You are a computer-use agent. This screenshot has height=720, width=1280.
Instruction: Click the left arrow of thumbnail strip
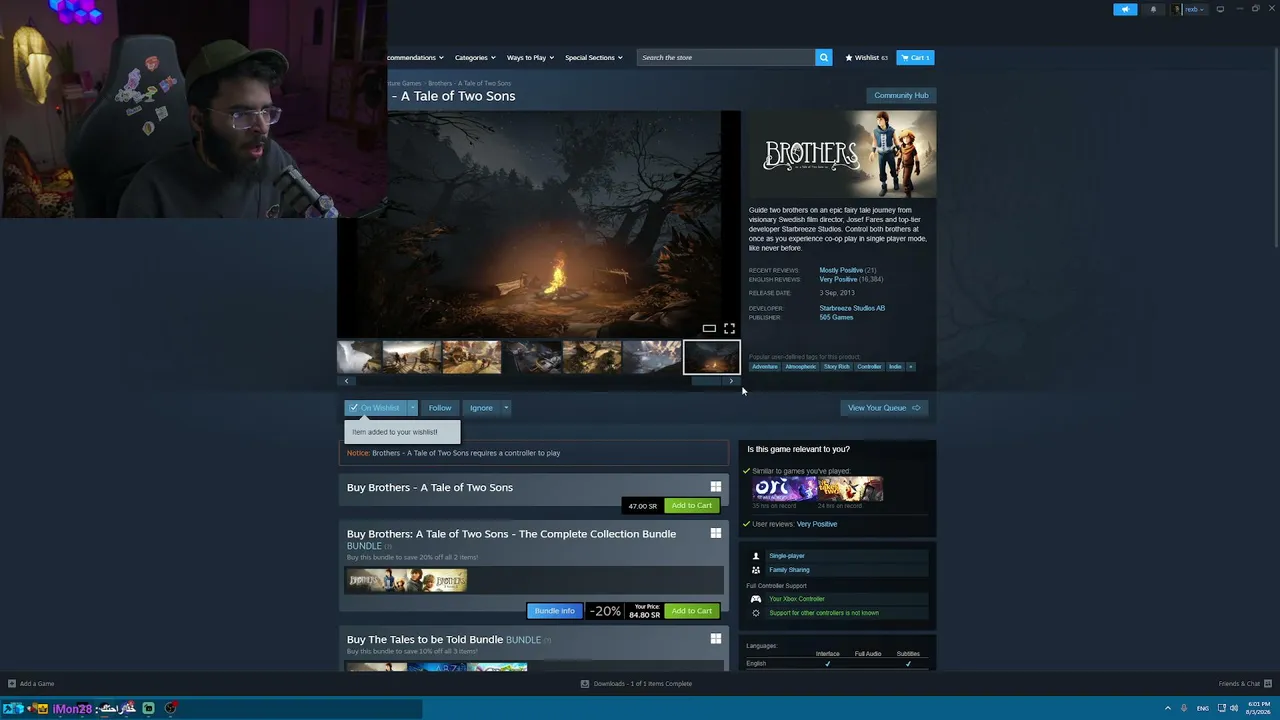pyautogui.click(x=347, y=381)
